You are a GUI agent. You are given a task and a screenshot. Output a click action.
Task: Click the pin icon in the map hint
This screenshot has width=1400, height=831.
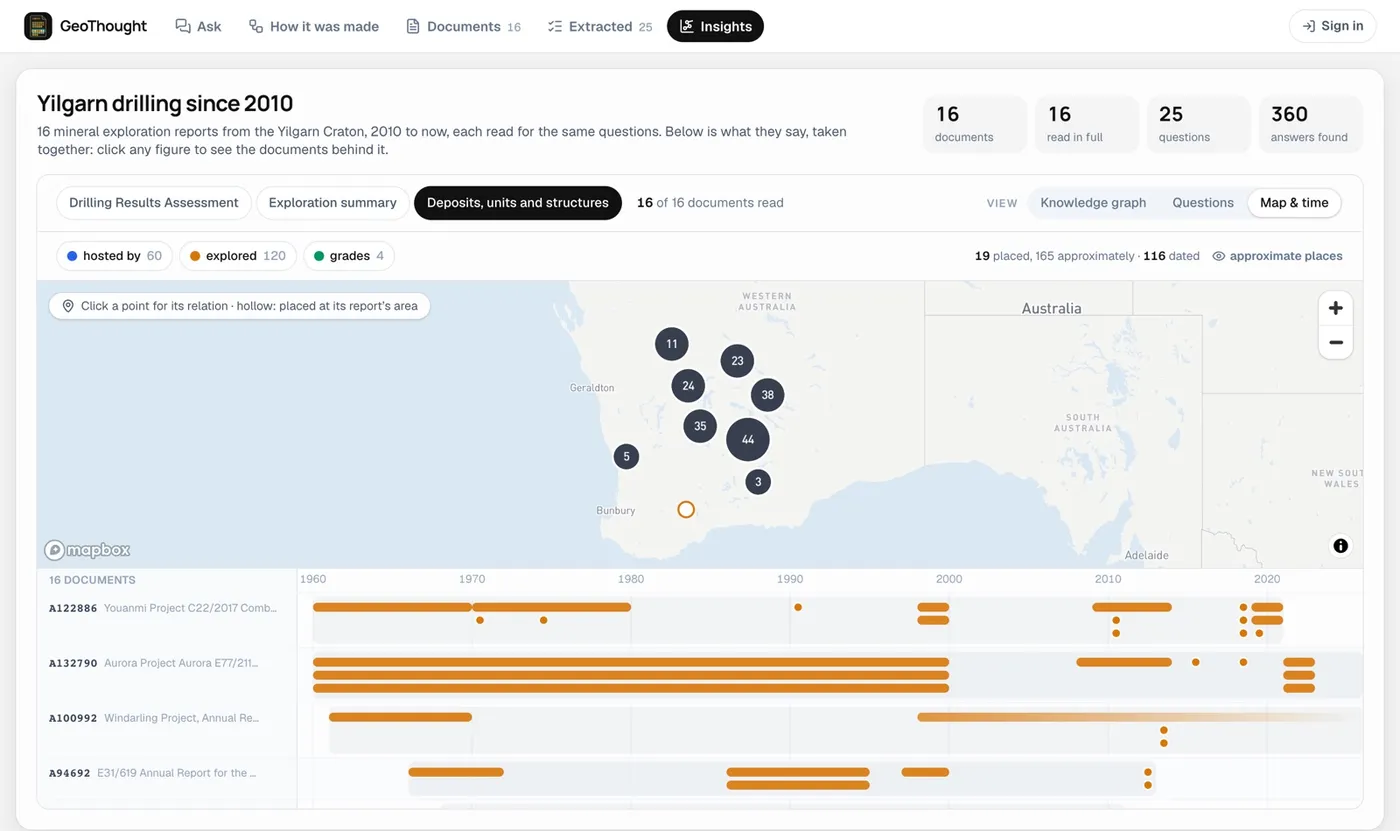click(68, 306)
